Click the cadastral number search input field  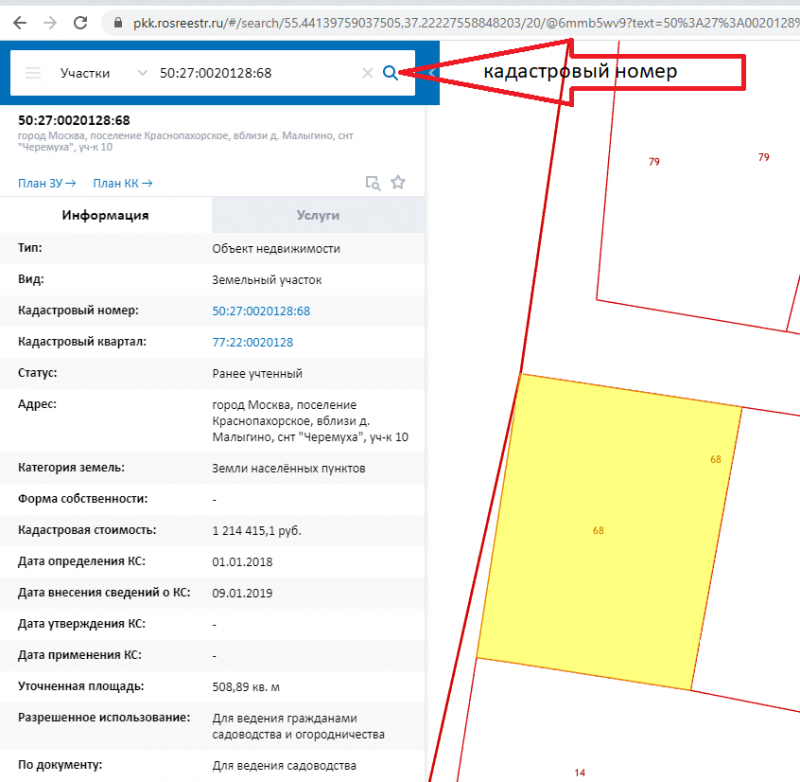[255, 73]
